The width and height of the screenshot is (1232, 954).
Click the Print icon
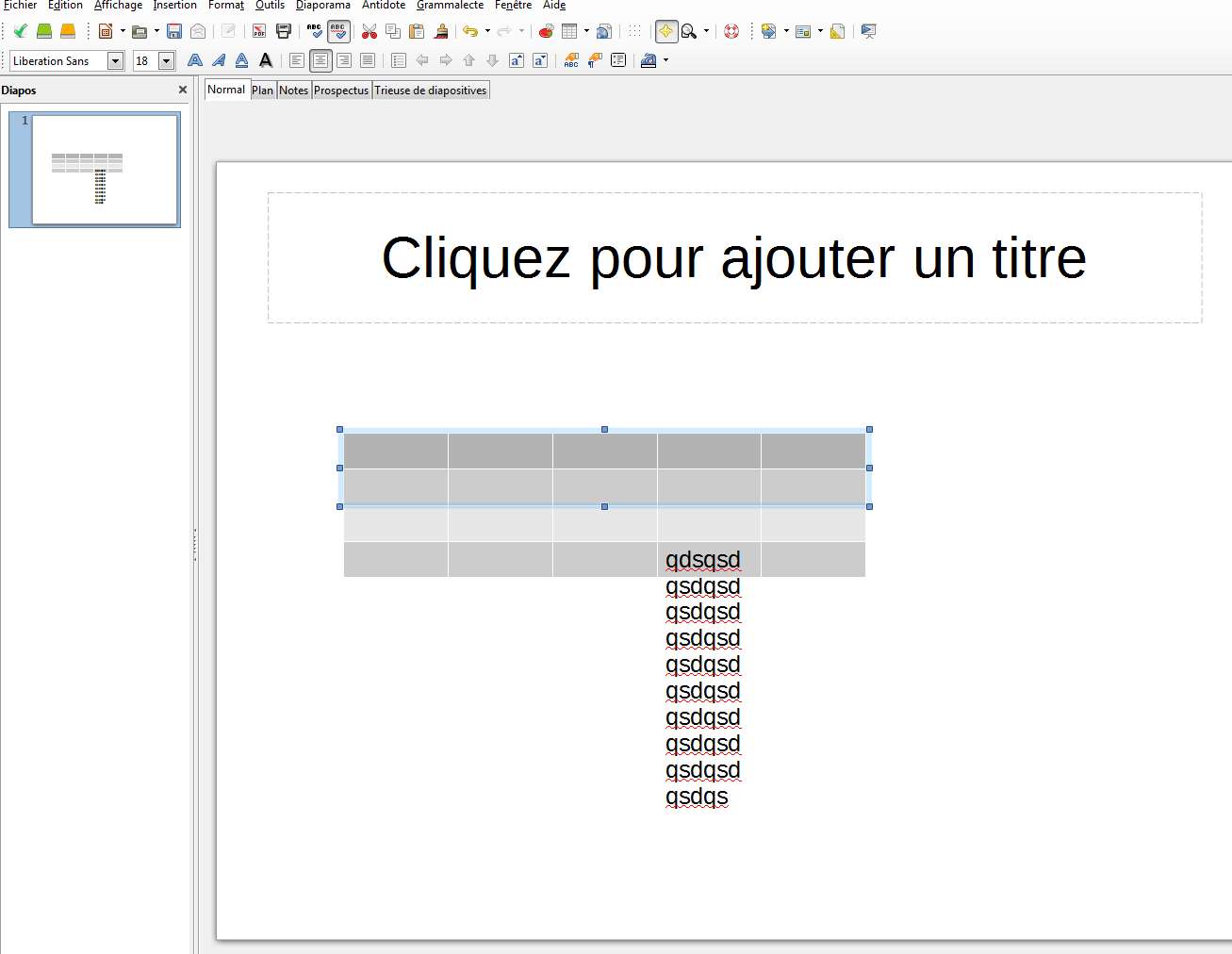pyautogui.click(x=283, y=31)
